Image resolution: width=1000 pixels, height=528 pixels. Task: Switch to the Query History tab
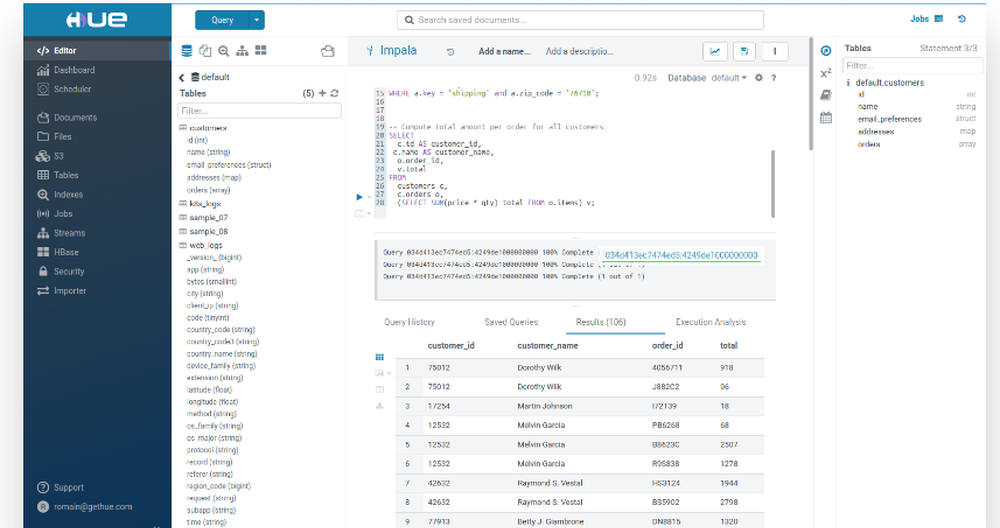pyautogui.click(x=409, y=322)
